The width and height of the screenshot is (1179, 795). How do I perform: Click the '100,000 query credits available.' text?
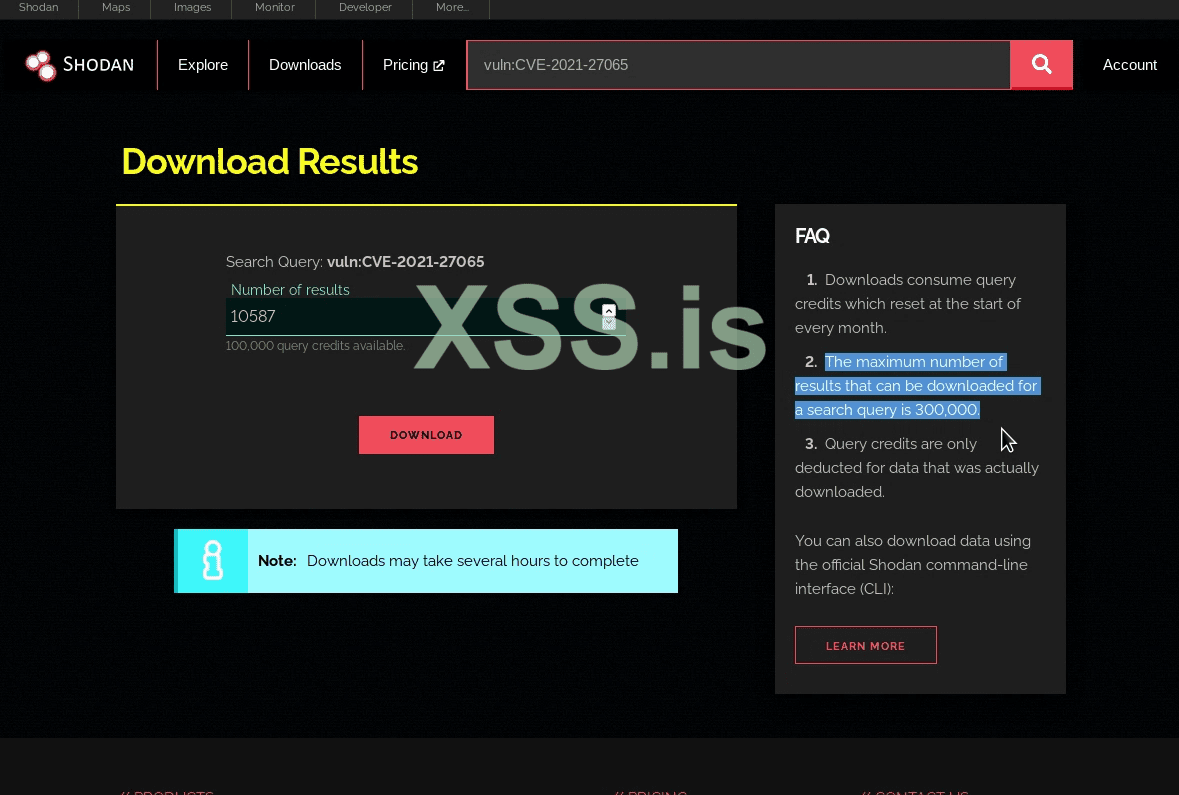click(315, 346)
